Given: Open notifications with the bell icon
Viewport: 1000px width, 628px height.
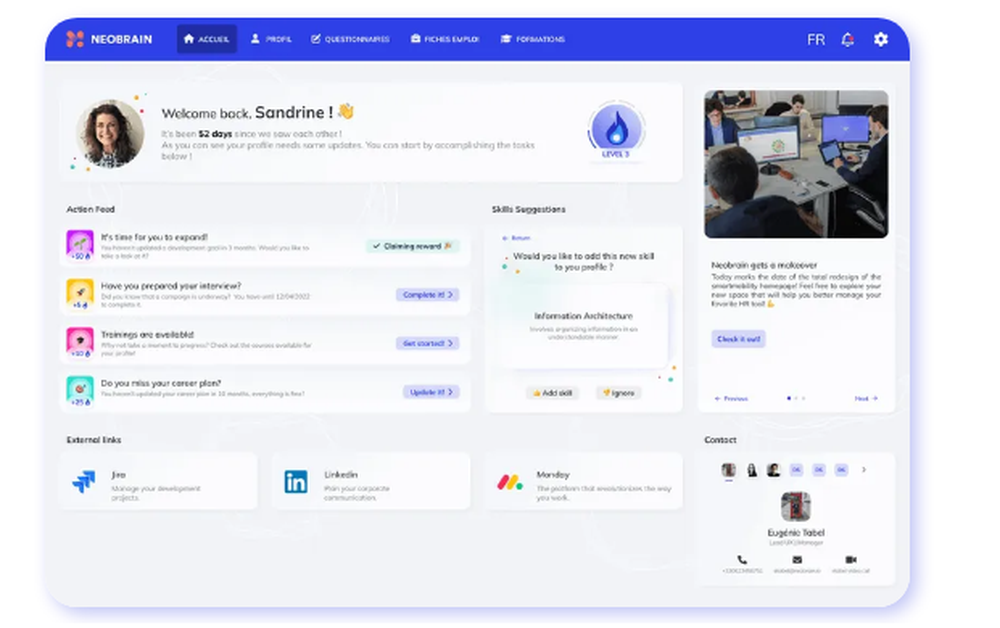Looking at the screenshot, I should (x=847, y=40).
